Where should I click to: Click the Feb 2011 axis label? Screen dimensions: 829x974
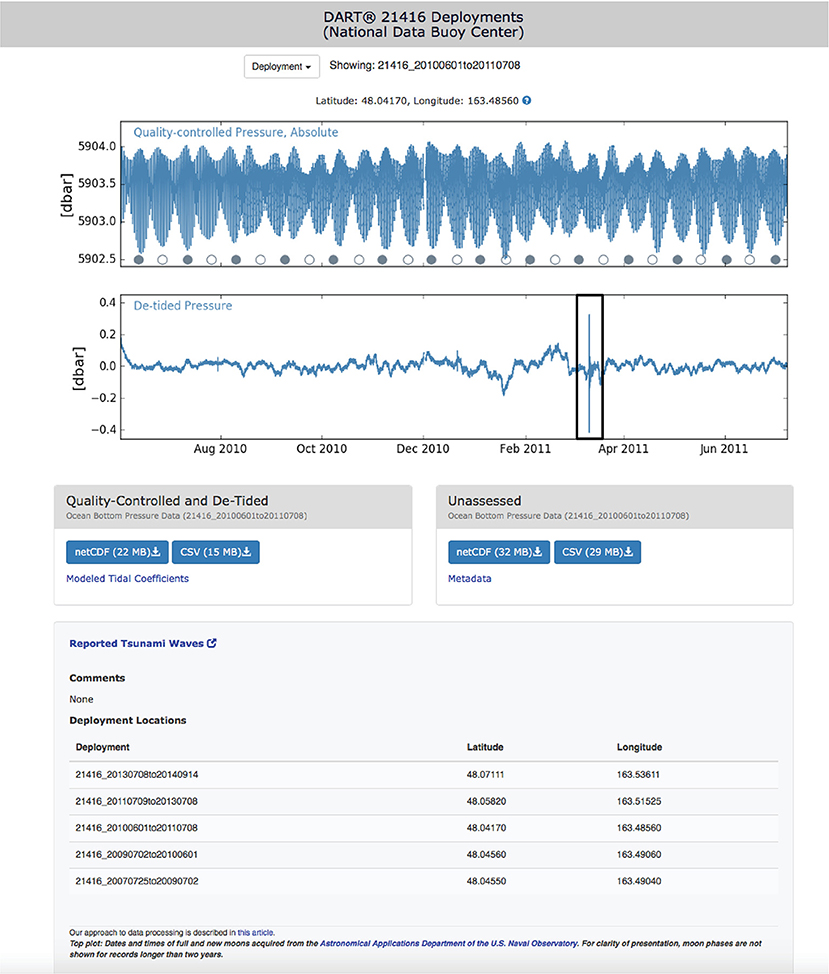coord(525,448)
